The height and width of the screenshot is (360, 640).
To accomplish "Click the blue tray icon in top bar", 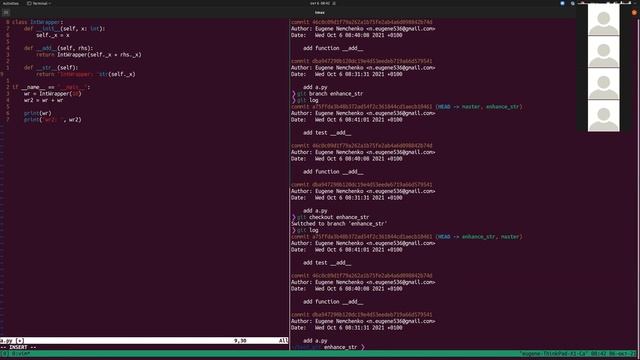I will (x=562, y=3).
